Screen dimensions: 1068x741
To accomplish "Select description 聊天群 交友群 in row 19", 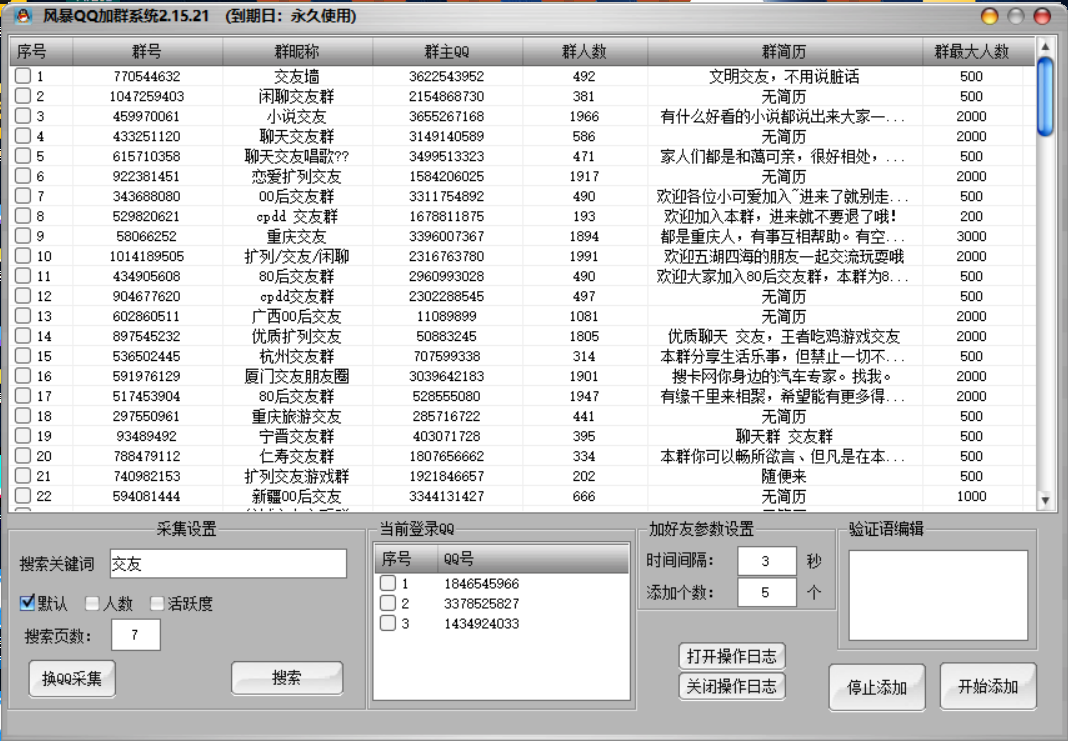I will tap(785, 436).
